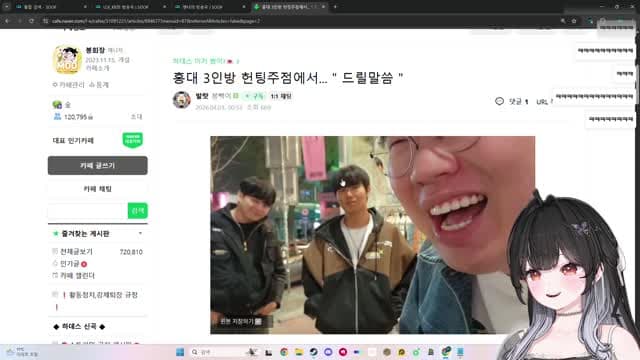640x360 pixels.
Task: Open 인기글 popular posts board
Action: tap(70, 264)
